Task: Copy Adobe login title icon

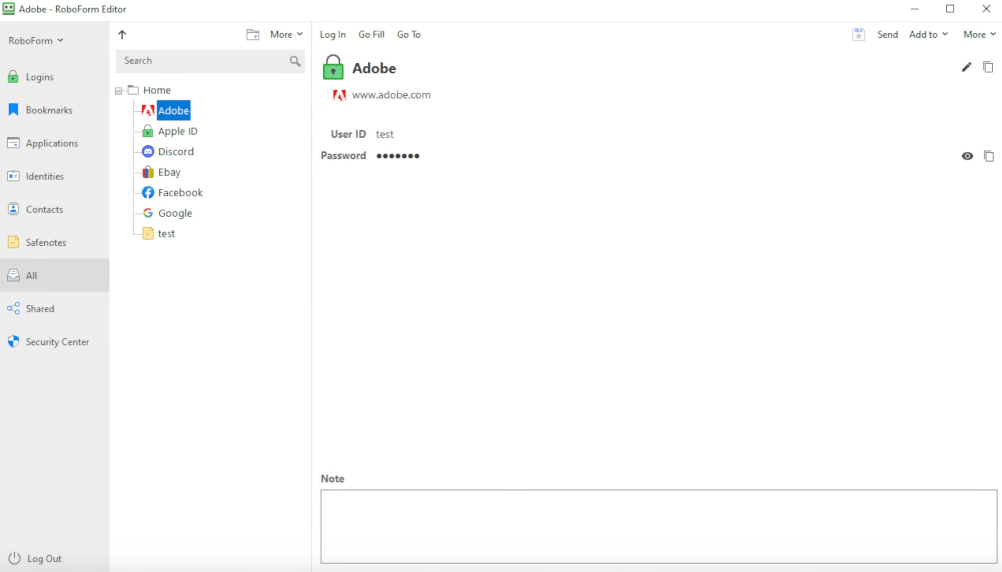Action: click(988, 67)
